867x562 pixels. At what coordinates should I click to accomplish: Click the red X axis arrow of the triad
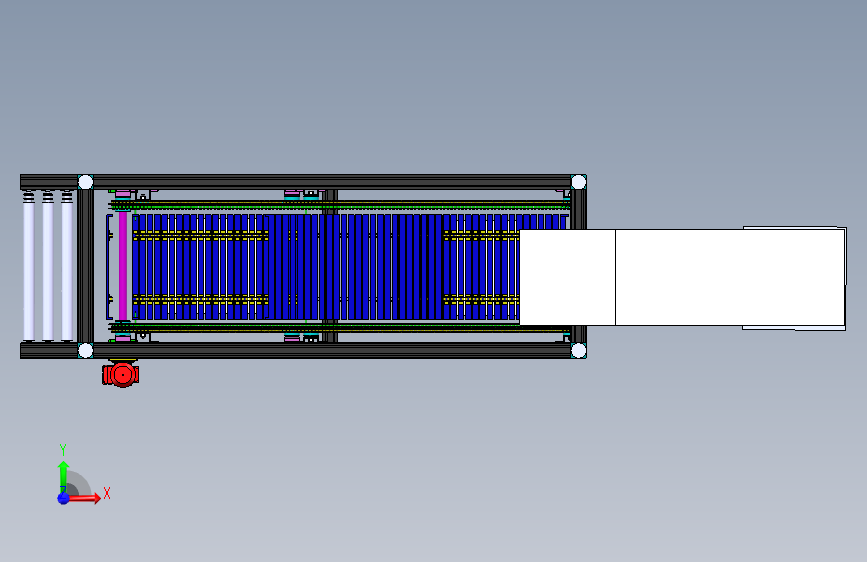click(x=84, y=498)
